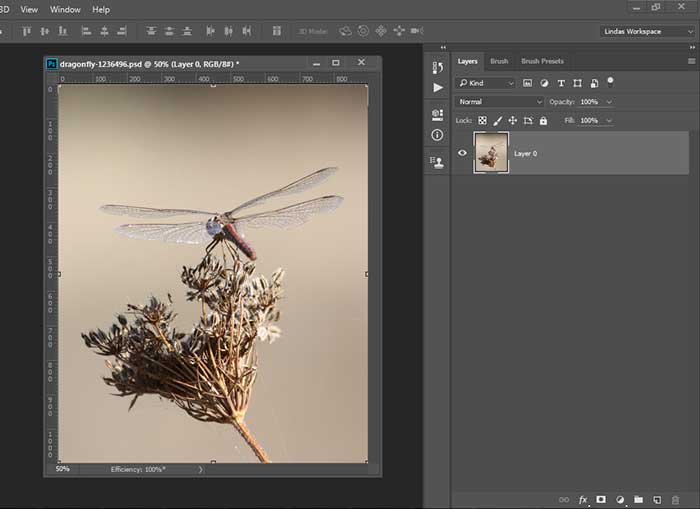
Task: Toggle lock position
Action: coord(512,121)
